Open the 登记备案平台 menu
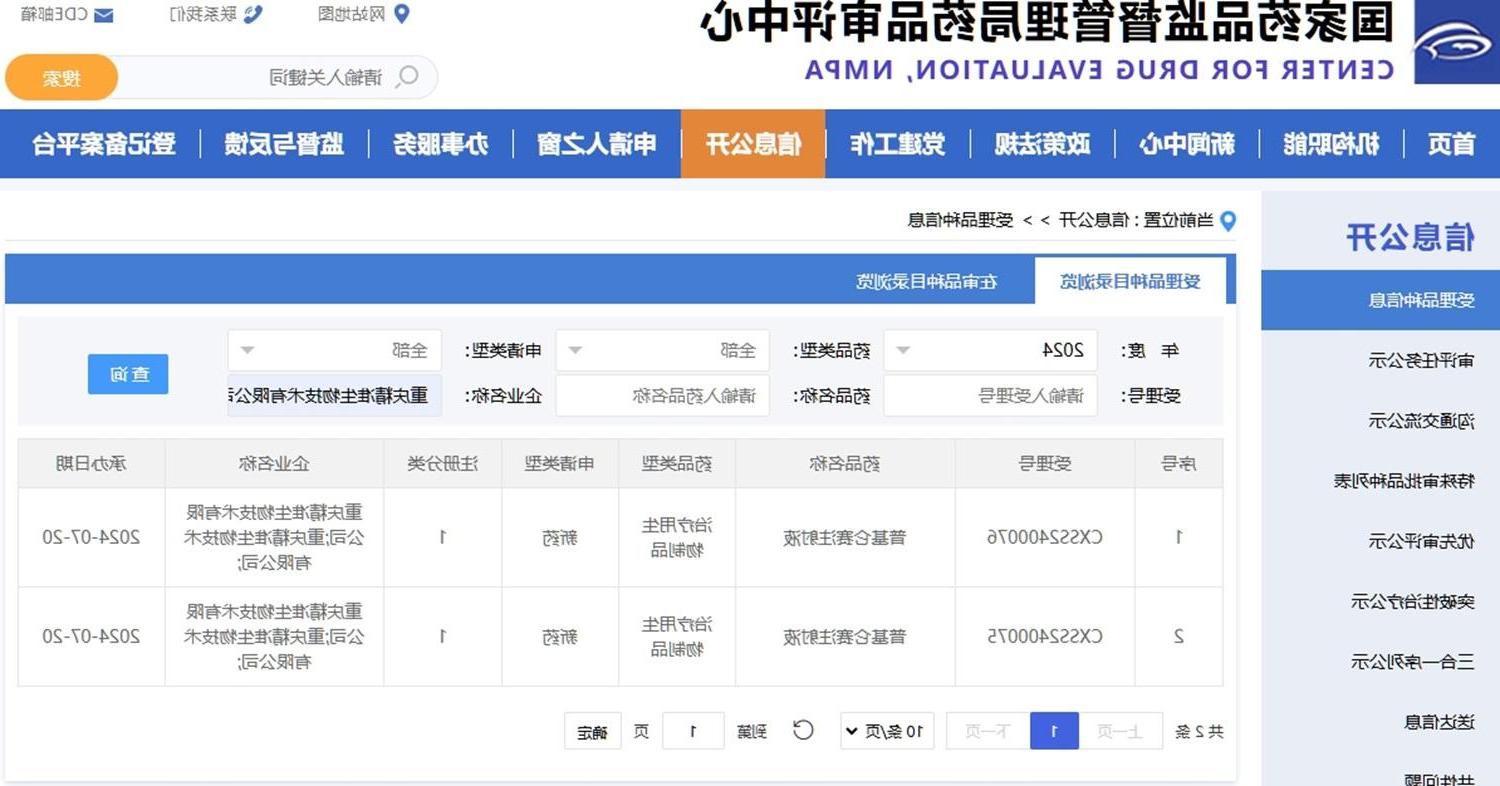This screenshot has width=1500, height=786. point(104,144)
